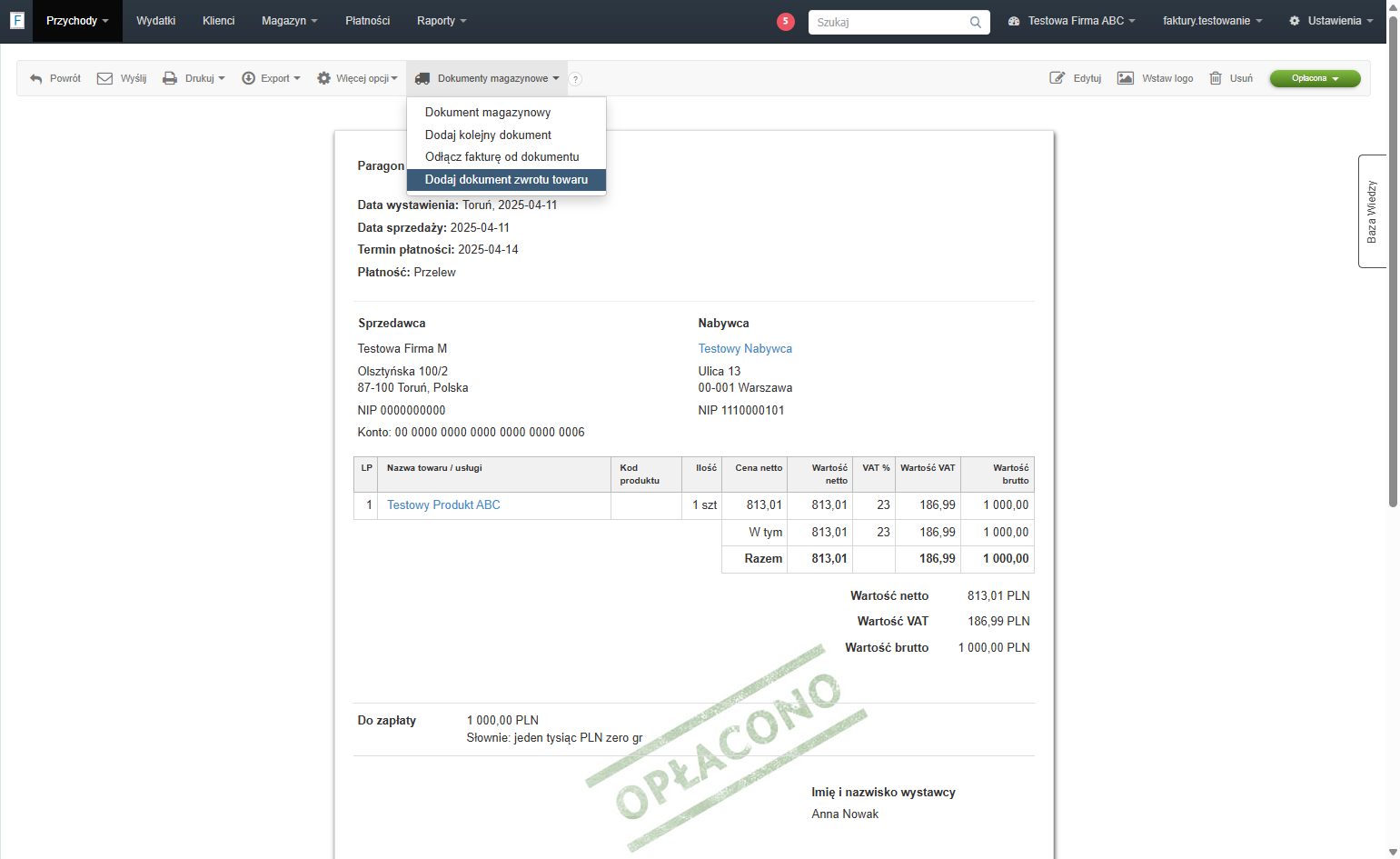1400x859 pixels.
Task: Choose Dodaj dokument zwrotu towaru
Action: [506, 180]
